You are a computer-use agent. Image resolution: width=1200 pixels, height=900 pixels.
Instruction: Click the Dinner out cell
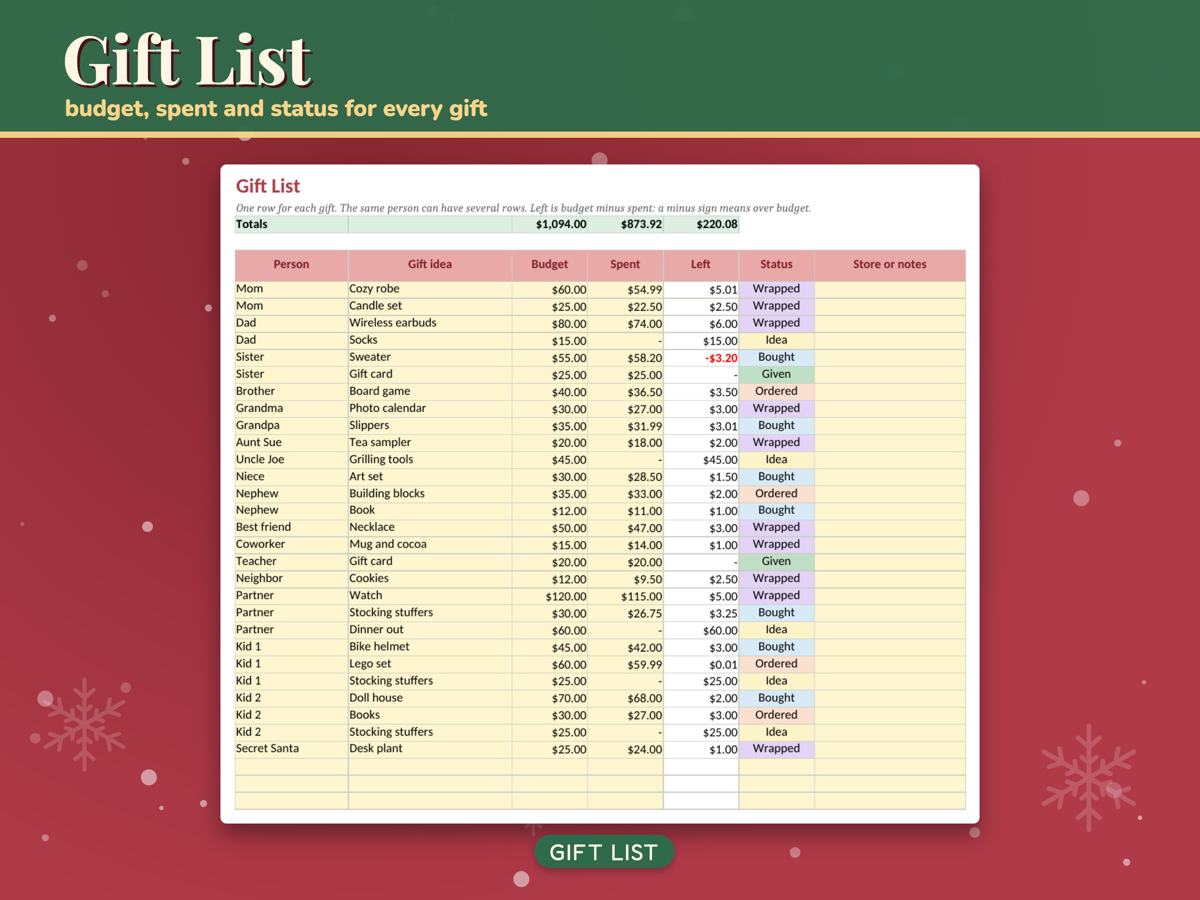tap(430, 629)
